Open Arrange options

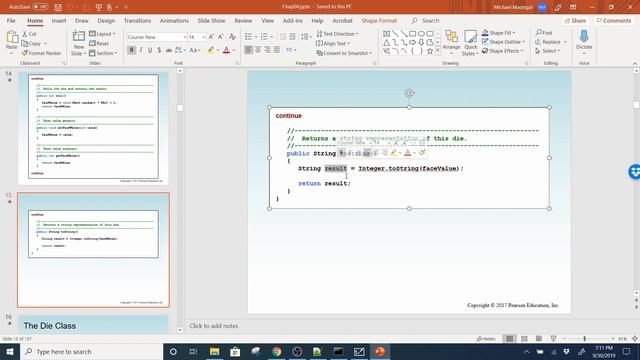tap(451, 42)
